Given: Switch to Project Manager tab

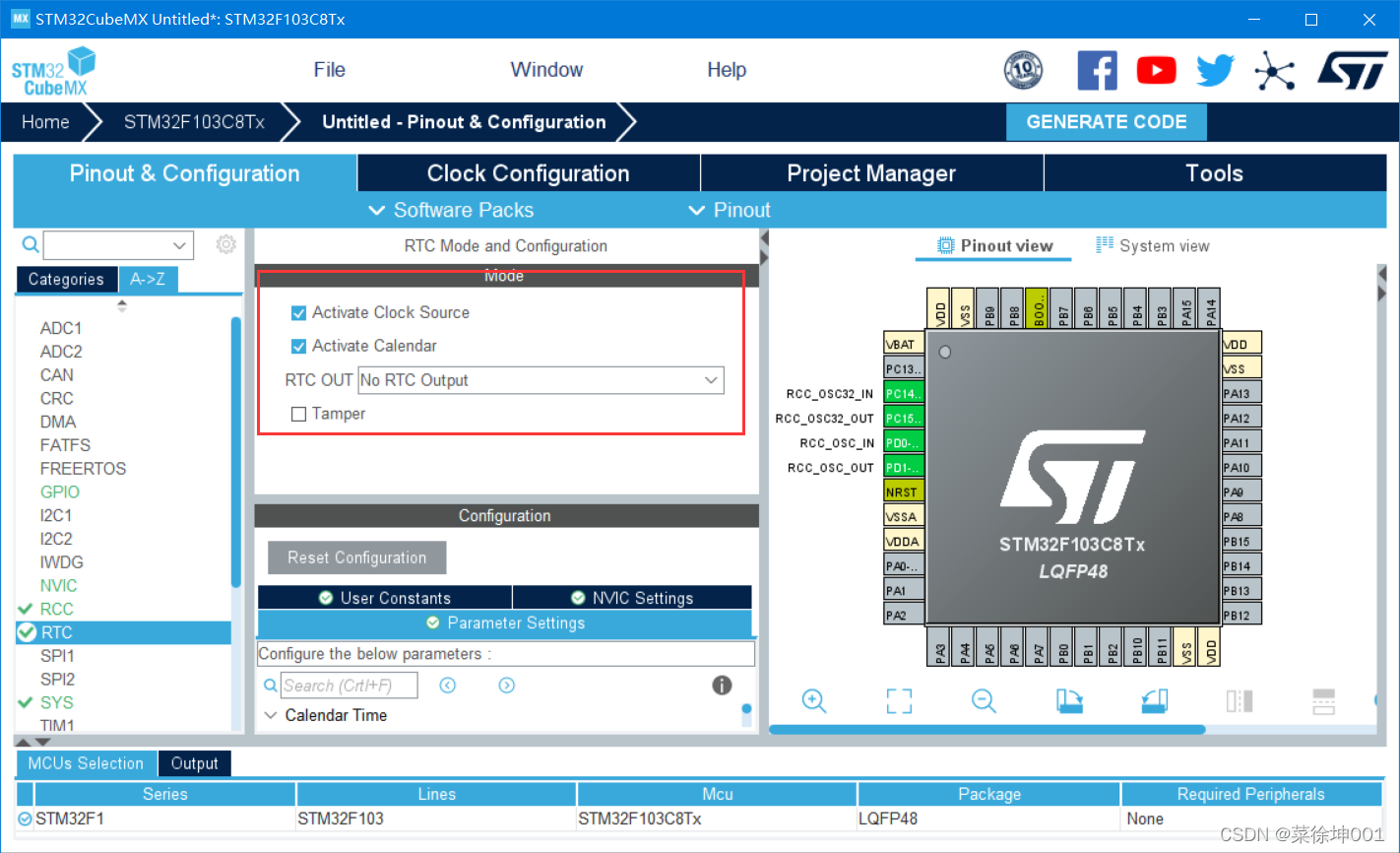Looking at the screenshot, I should point(871,173).
